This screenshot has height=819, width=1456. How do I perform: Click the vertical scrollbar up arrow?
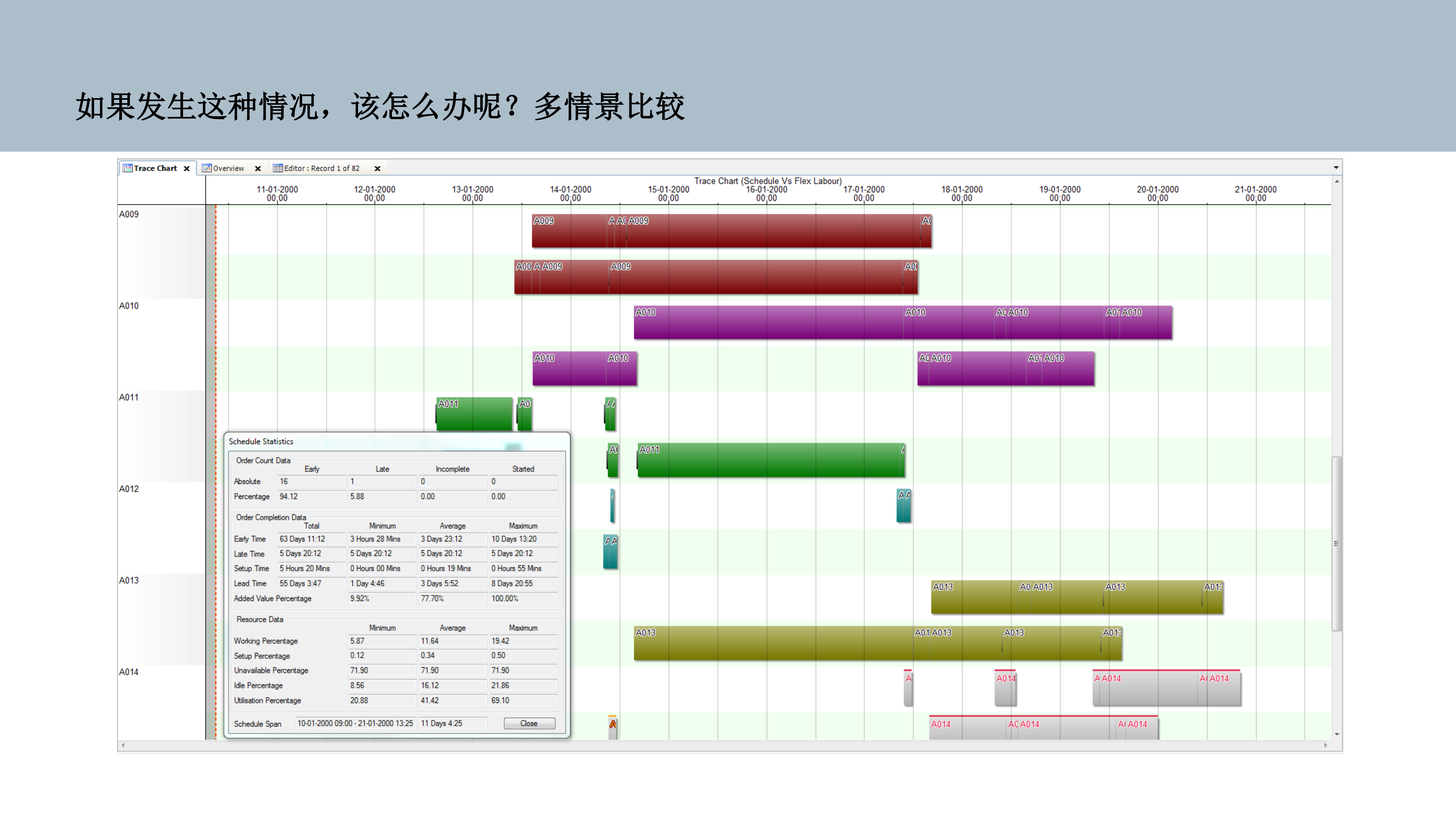1337,182
